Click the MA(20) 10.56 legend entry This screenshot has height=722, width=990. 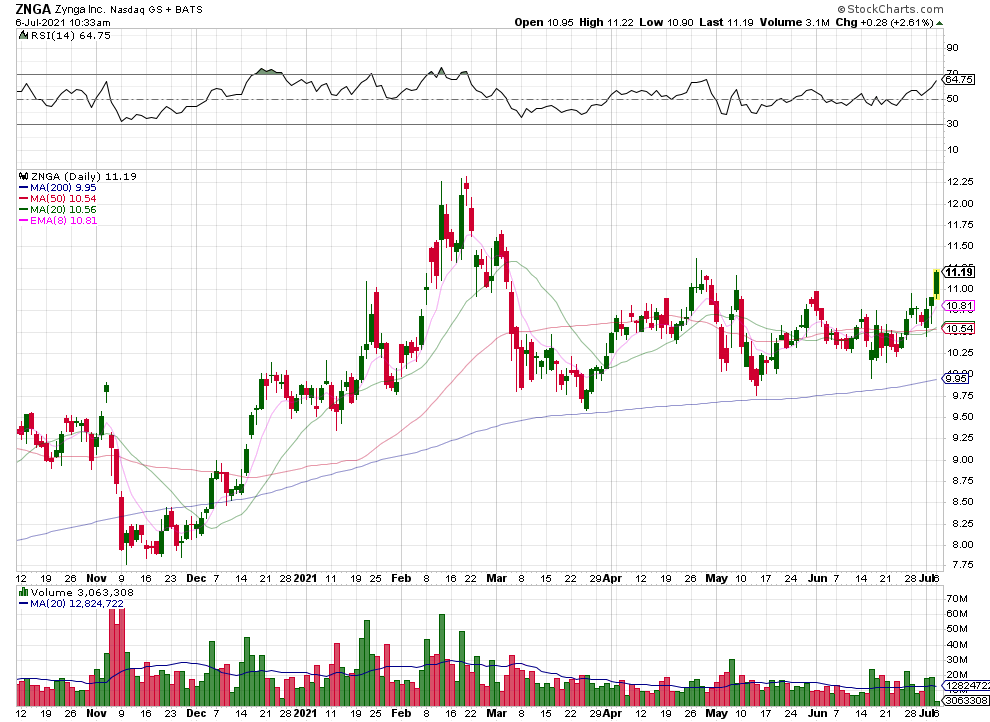[63, 210]
